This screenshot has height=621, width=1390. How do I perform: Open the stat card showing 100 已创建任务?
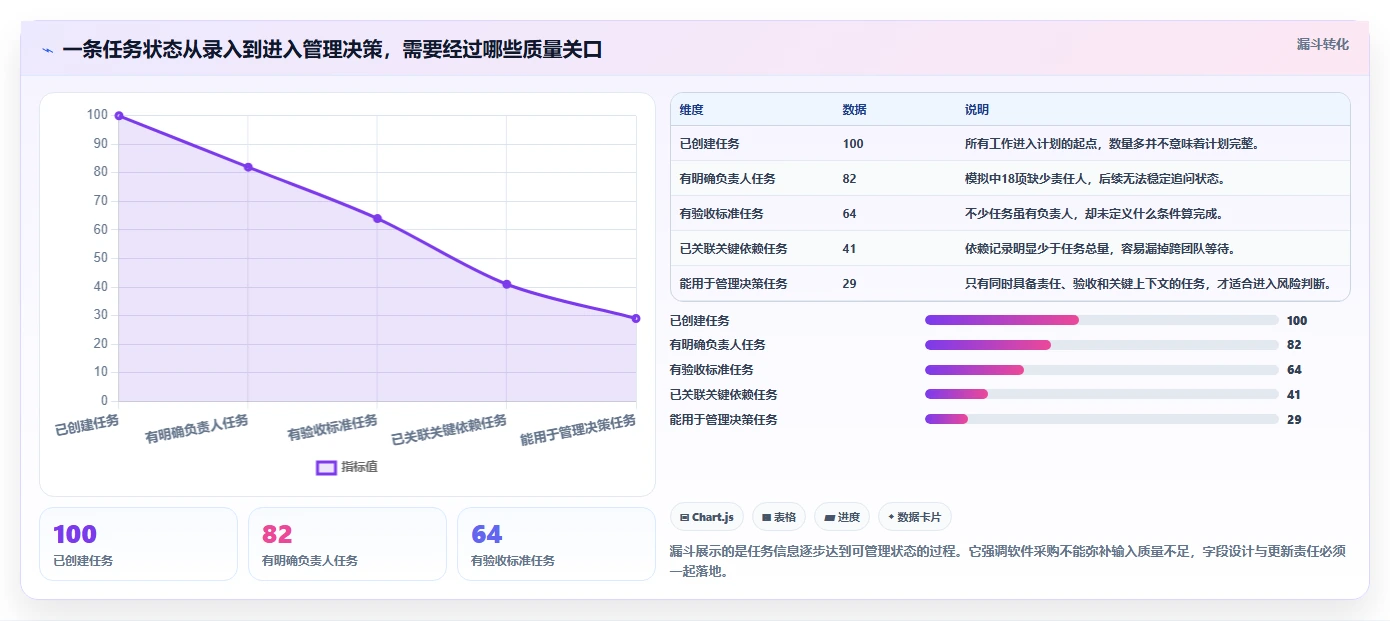[138, 544]
